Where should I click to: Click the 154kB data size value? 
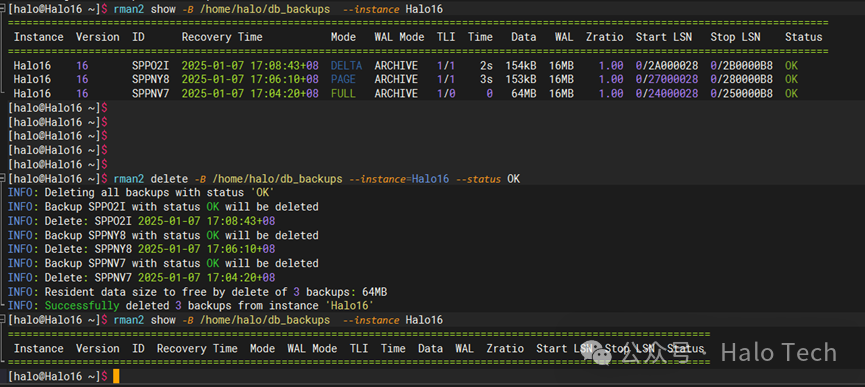click(x=521, y=66)
